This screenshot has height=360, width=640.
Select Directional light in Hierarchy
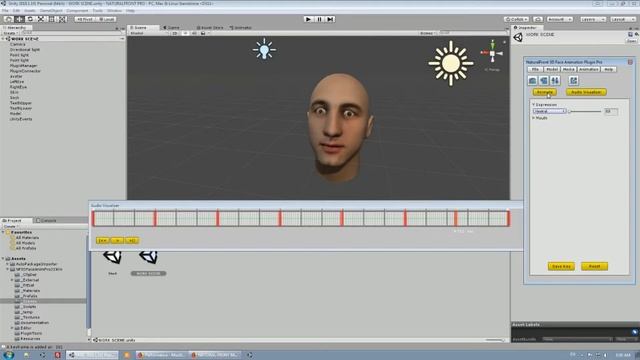tap(25, 49)
